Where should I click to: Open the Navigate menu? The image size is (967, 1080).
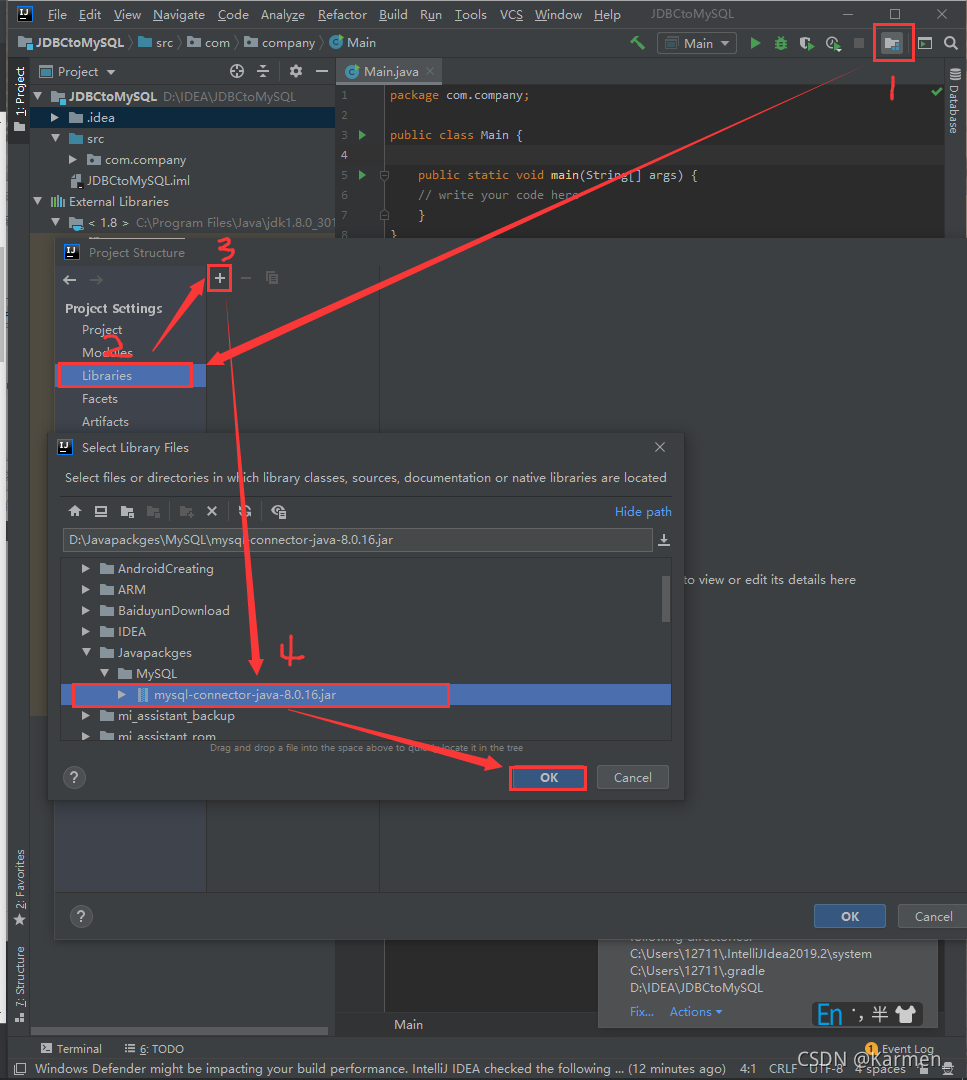178,14
